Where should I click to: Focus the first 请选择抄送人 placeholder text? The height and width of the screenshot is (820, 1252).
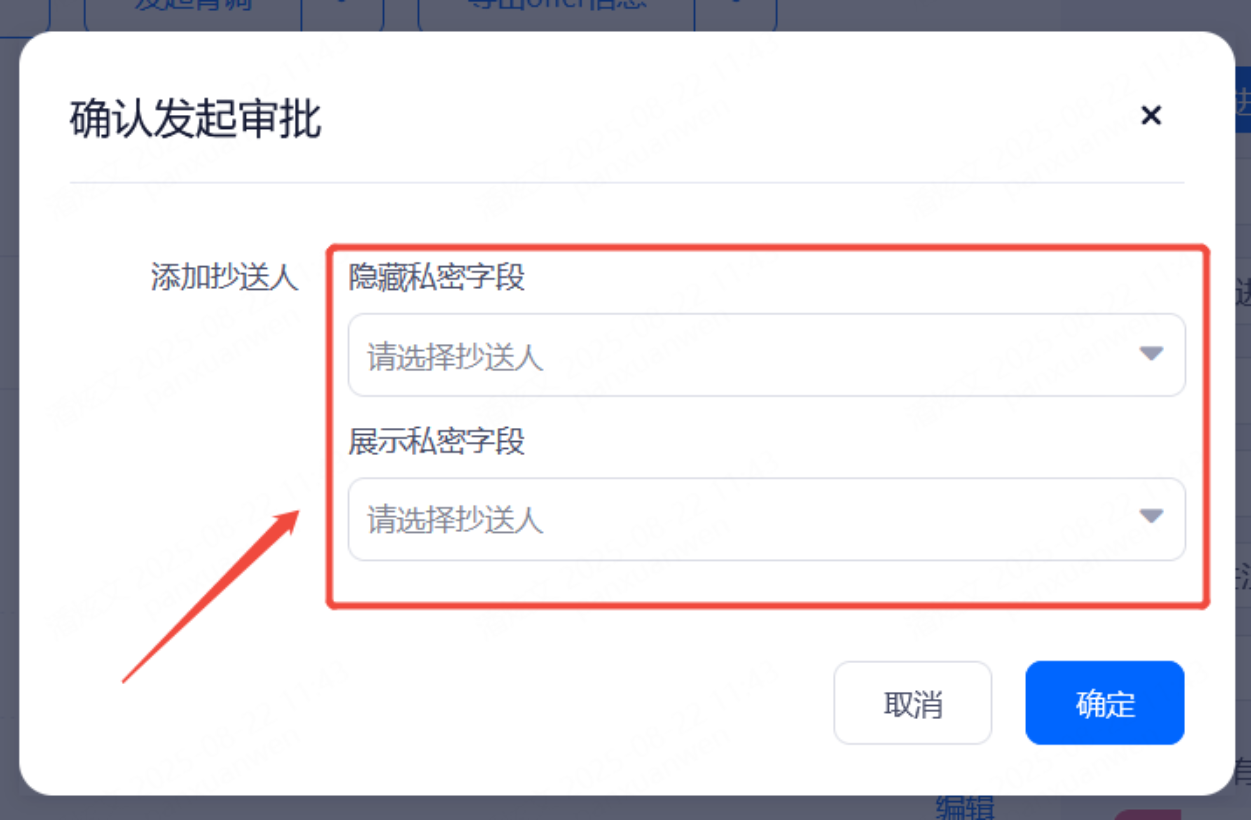[x=455, y=356]
